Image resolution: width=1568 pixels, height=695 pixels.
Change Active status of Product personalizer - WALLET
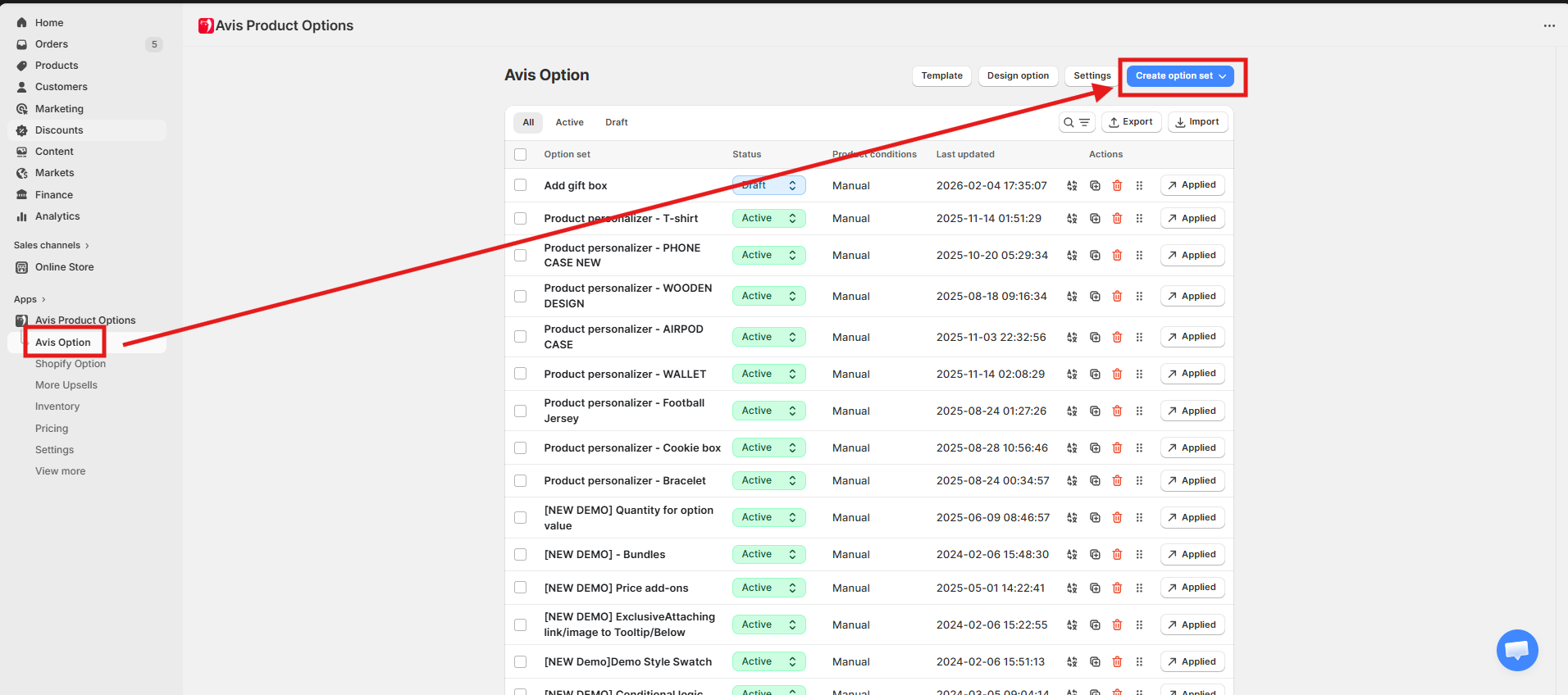tap(768, 374)
